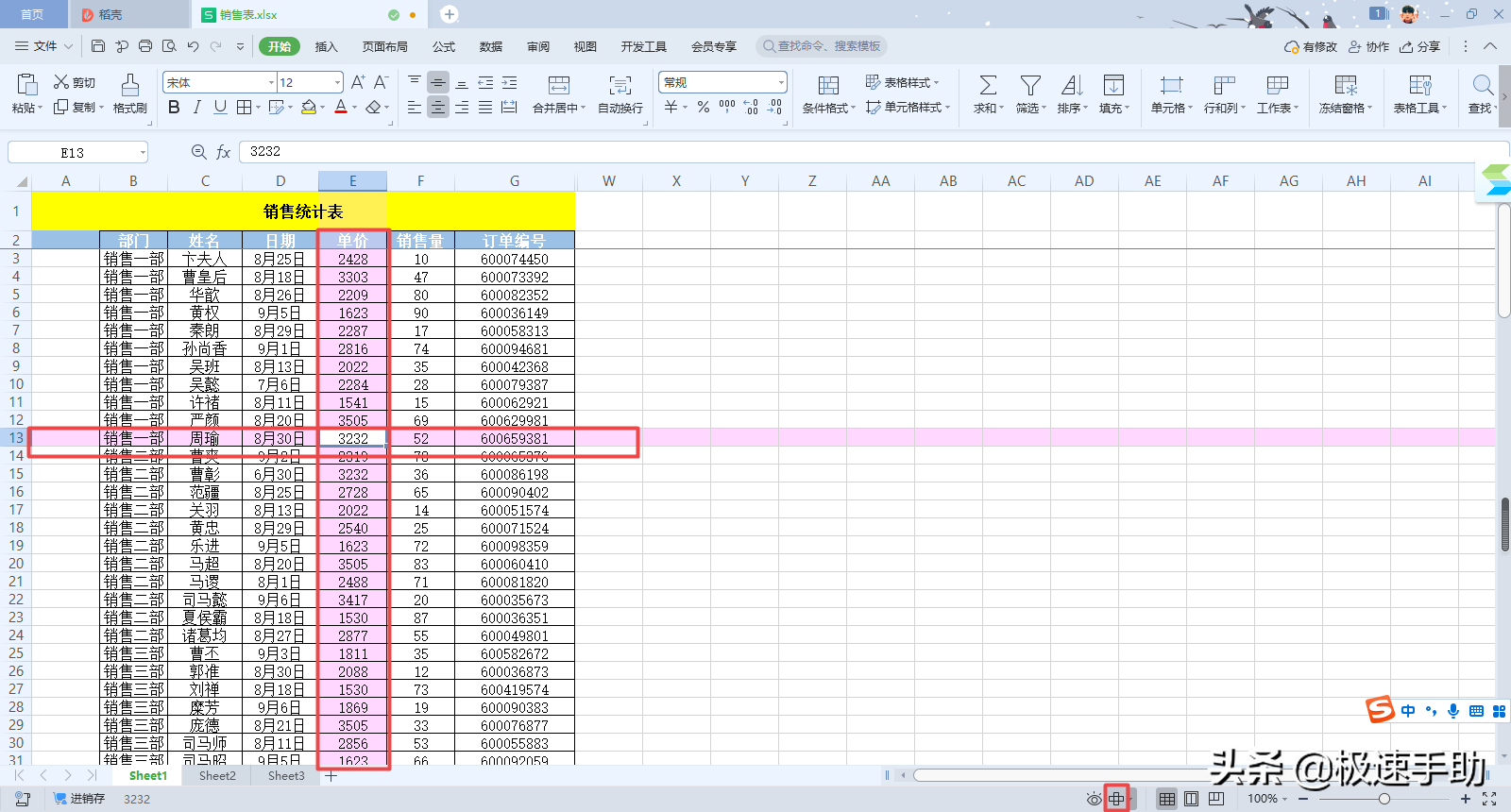
Task: Toggle bold formatting
Action: point(174,108)
